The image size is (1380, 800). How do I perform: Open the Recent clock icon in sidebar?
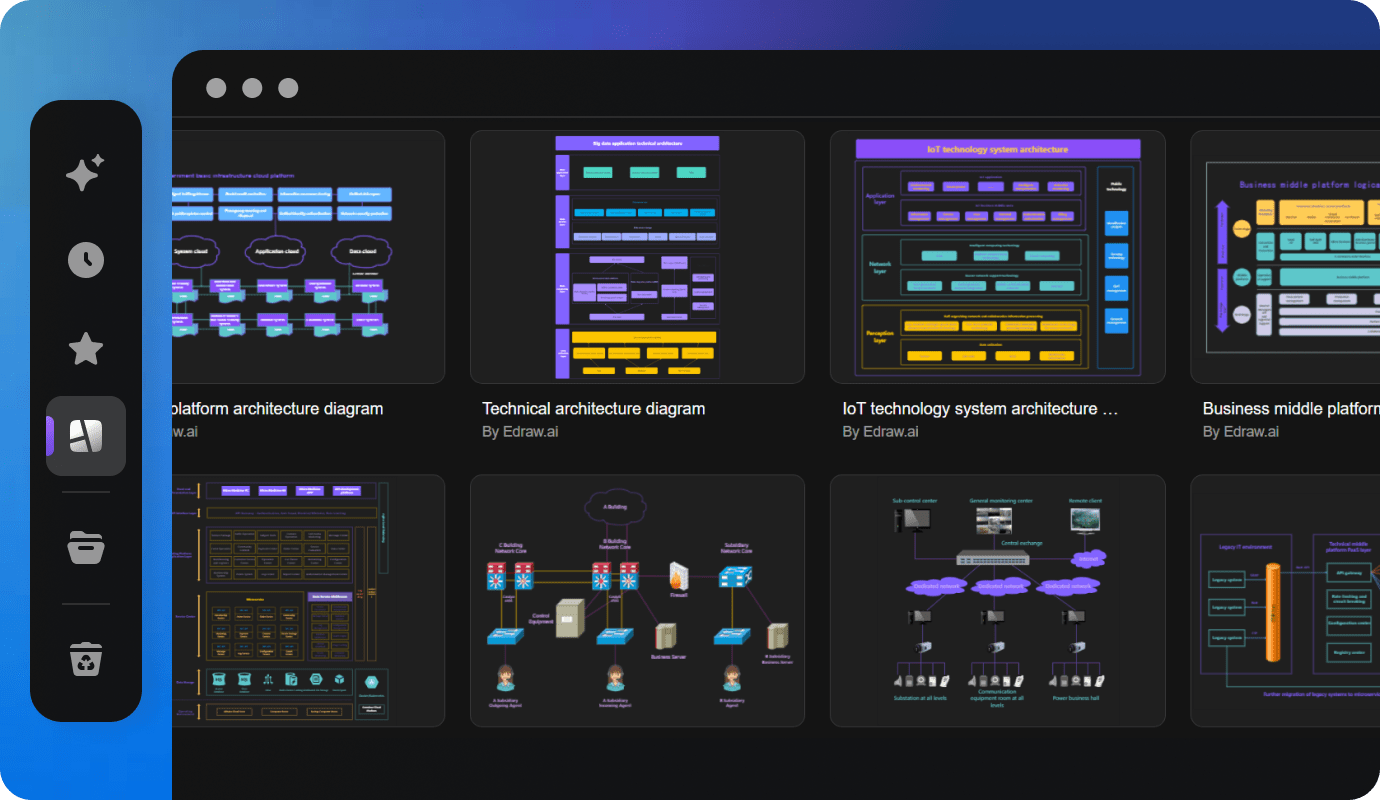point(85,260)
